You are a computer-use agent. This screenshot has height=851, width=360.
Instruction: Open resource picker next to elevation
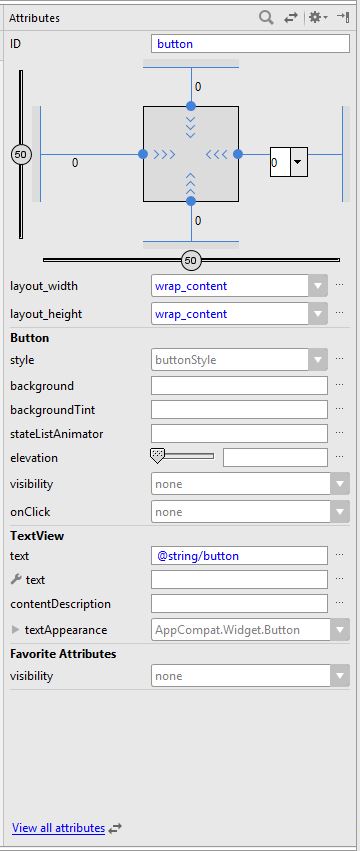[339, 457]
